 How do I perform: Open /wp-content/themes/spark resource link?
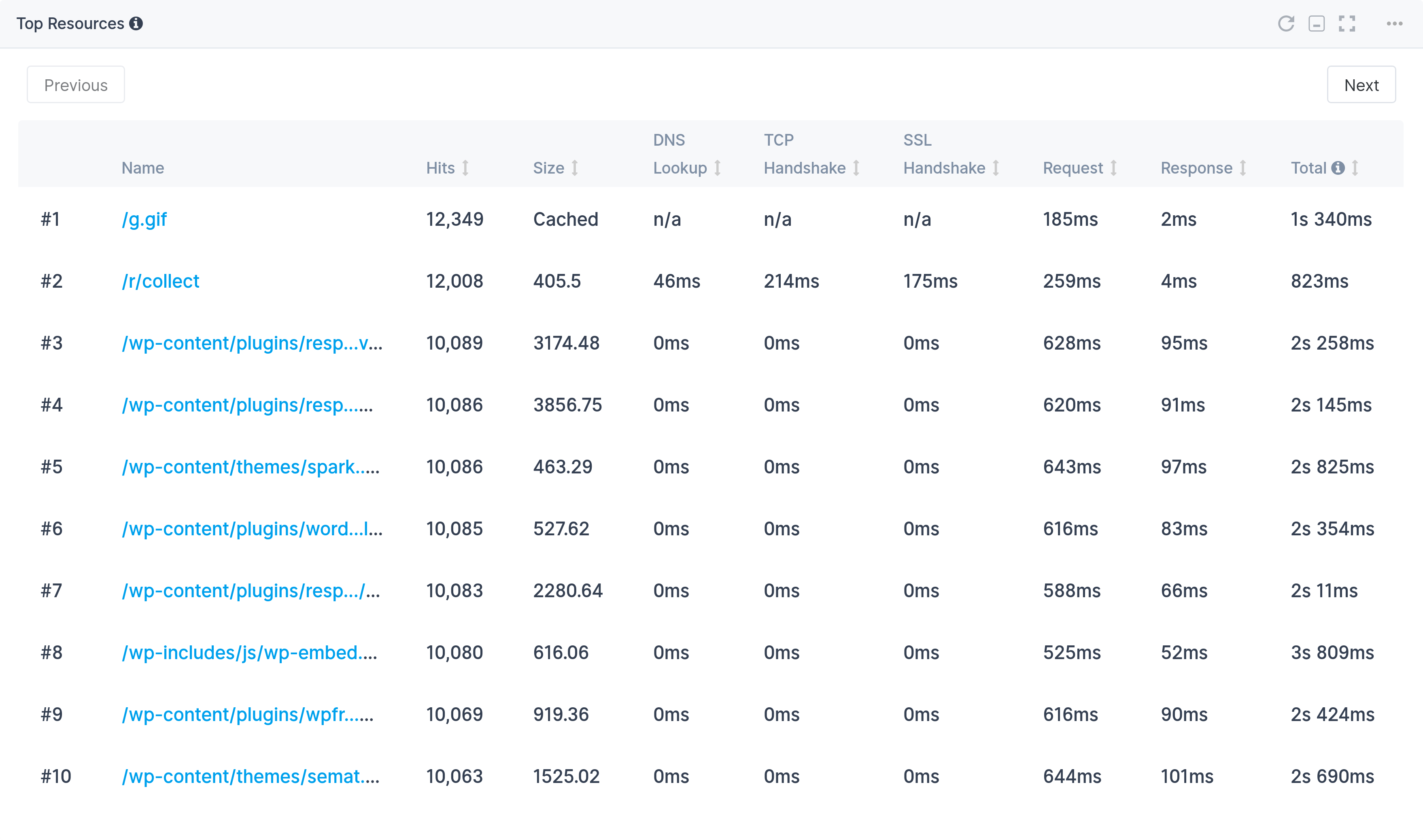251,467
